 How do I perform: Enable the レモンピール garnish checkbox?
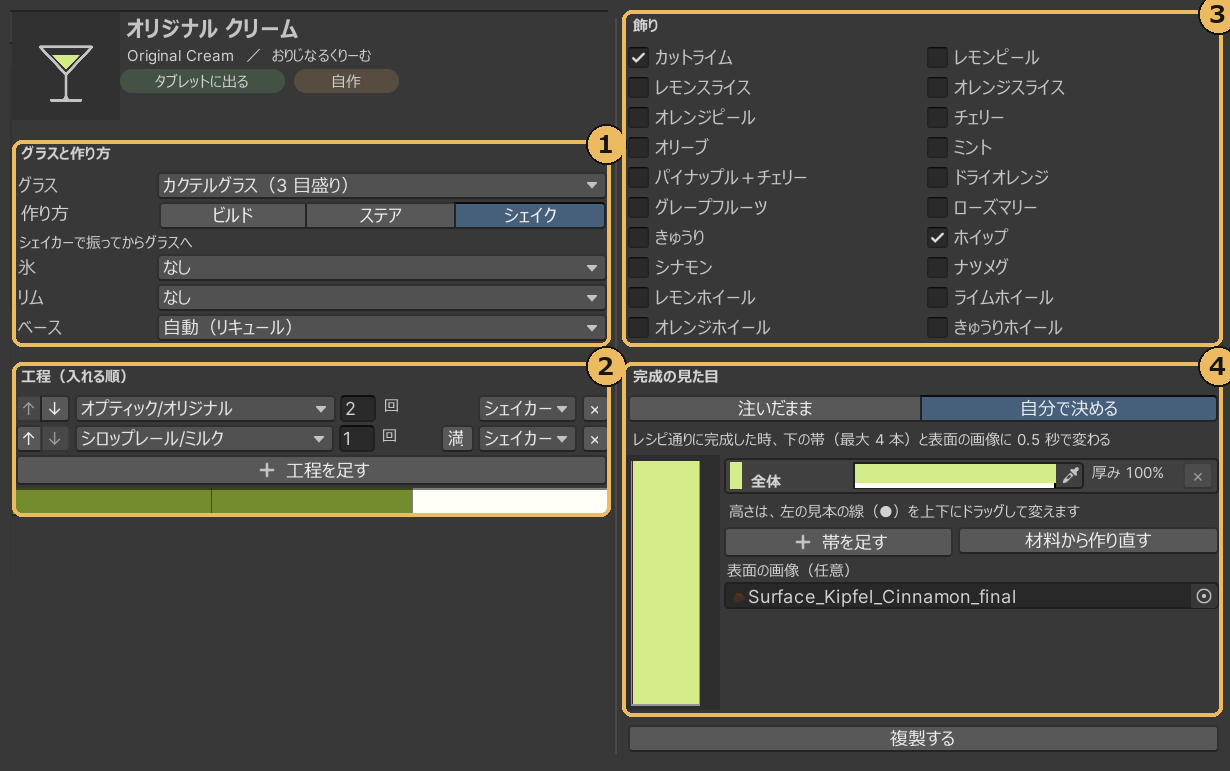937,57
